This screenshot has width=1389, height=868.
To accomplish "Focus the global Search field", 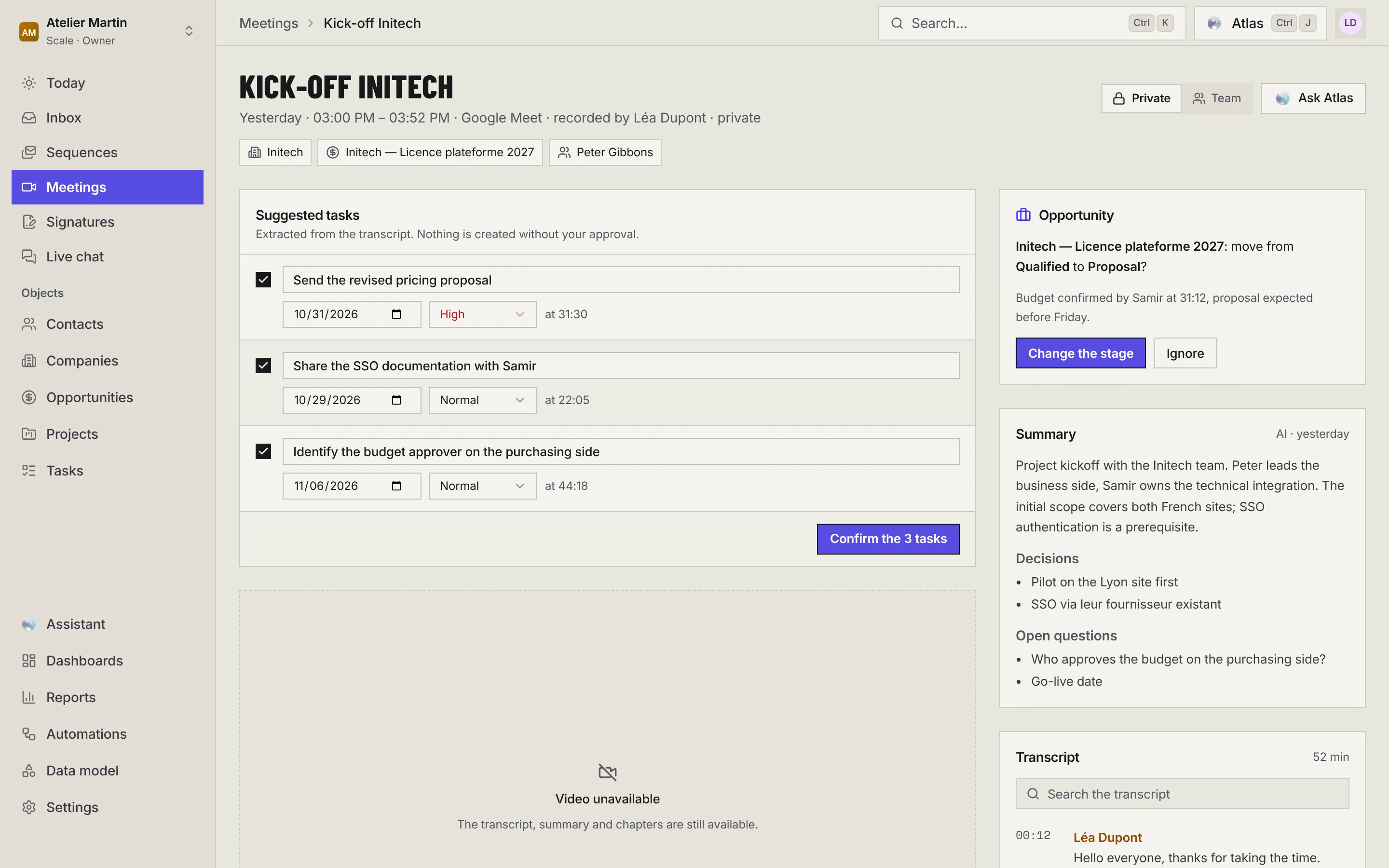I will [x=1032, y=23].
